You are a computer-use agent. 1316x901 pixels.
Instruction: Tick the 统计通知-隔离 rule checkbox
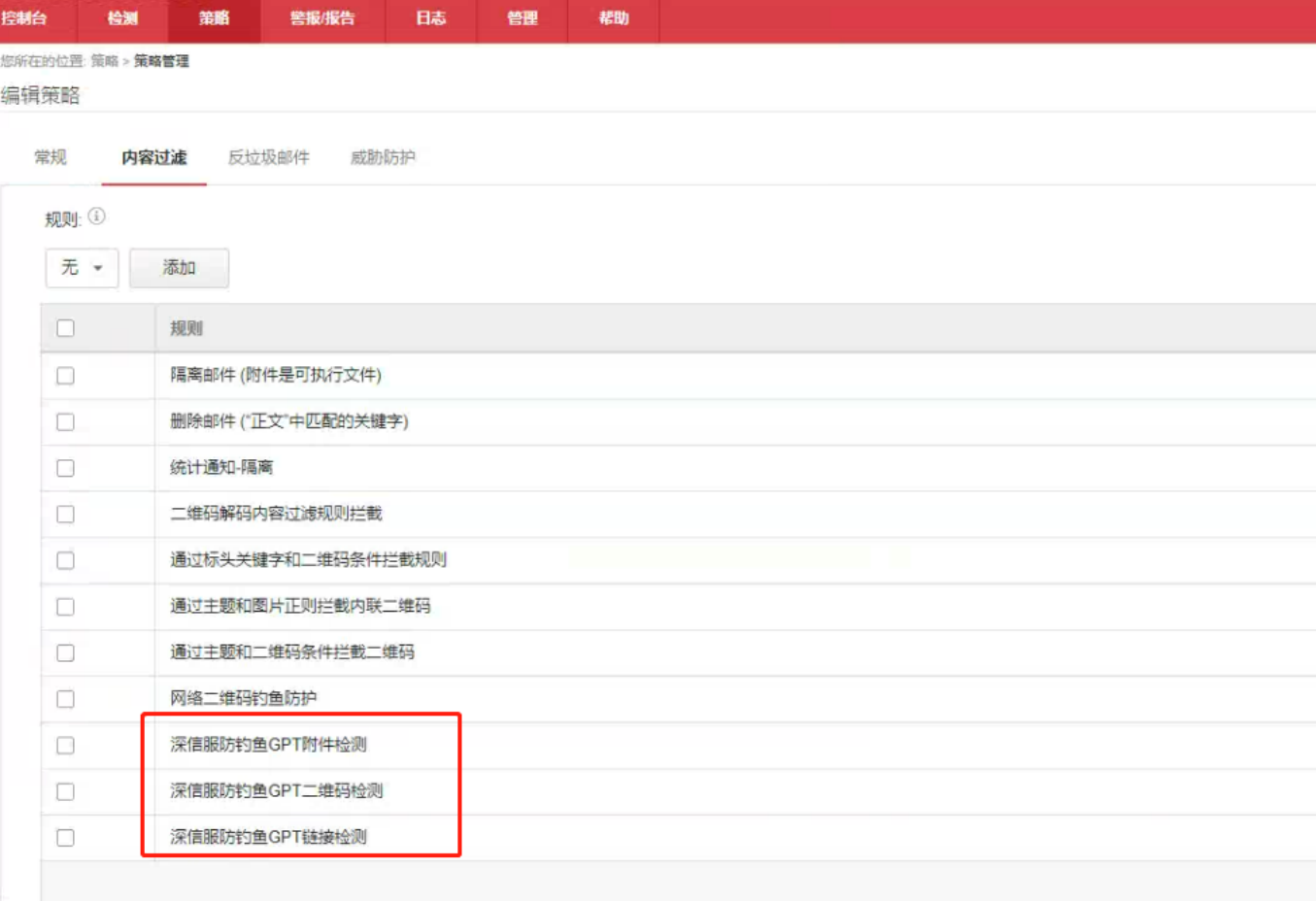tap(65, 468)
